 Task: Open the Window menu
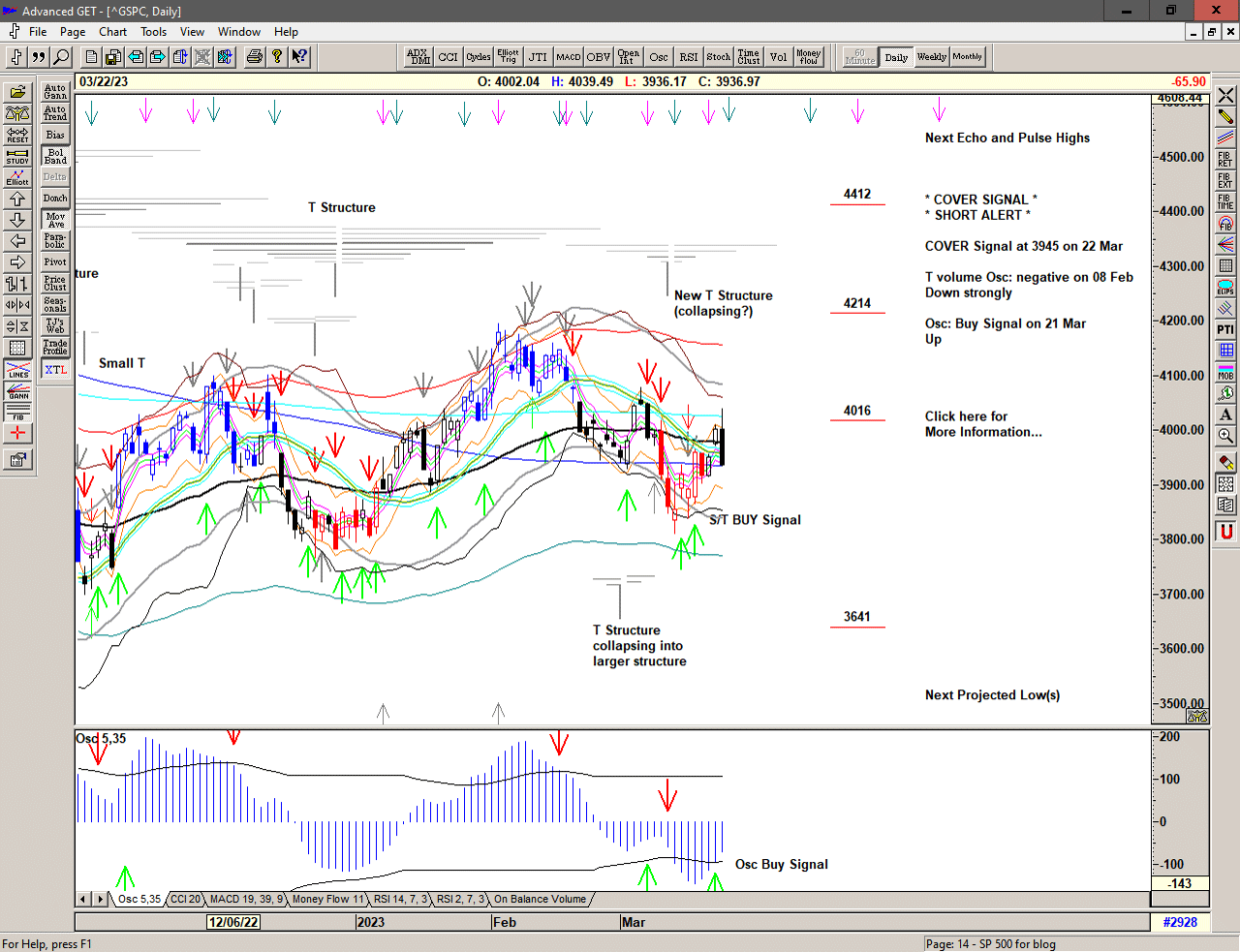click(x=238, y=32)
